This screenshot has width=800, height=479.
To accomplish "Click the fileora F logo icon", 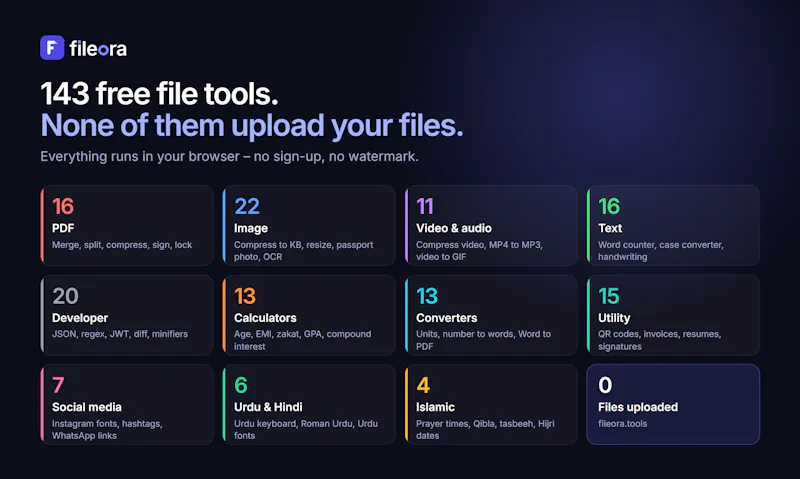I will point(52,47).
